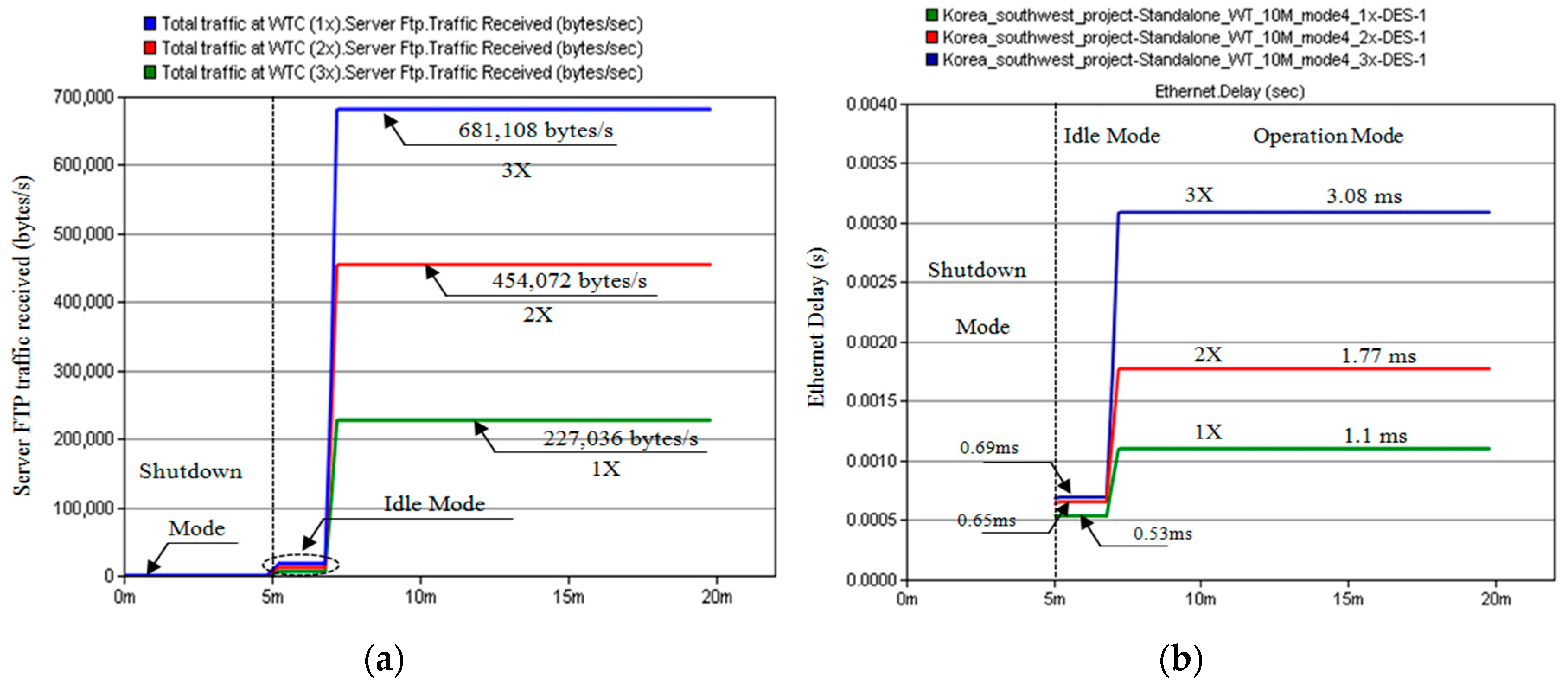The height and width of the screenshot is (687, 1568).
Task: Select legend text 'Total traffic at WTC (1x)'
Action: [x=250, y=24]
